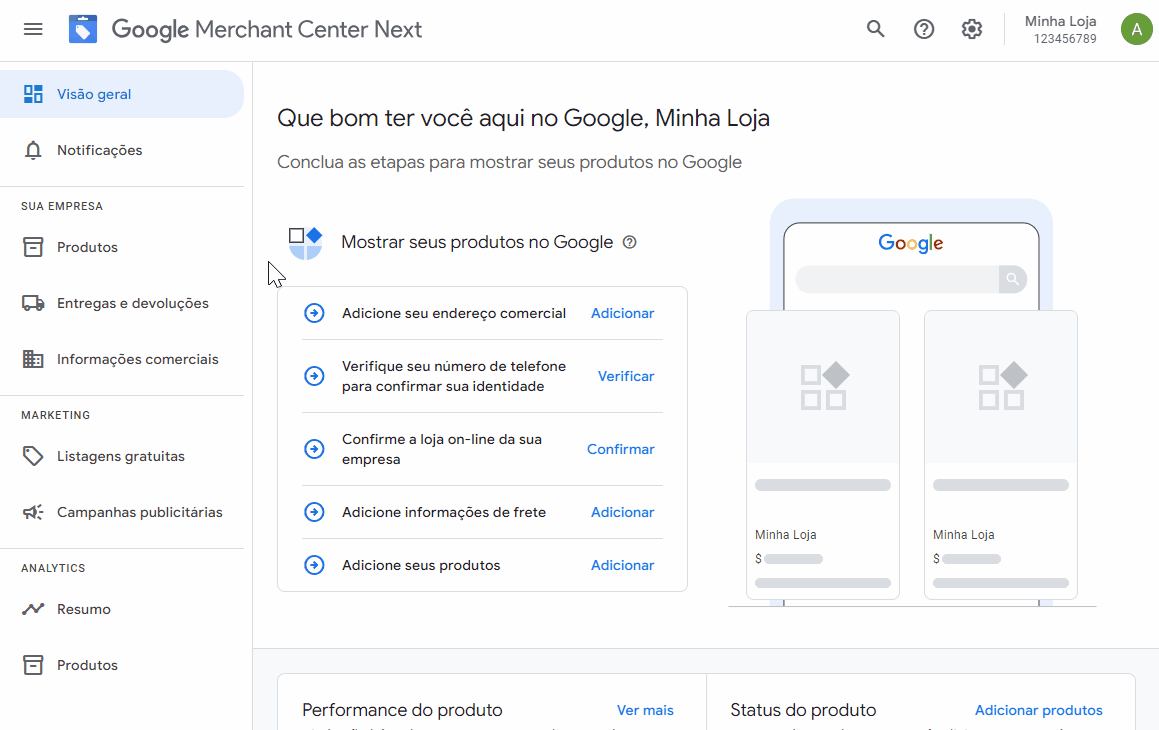Open Resumo under Analytics
The image size is (1159, 730).
click(83, 609)
